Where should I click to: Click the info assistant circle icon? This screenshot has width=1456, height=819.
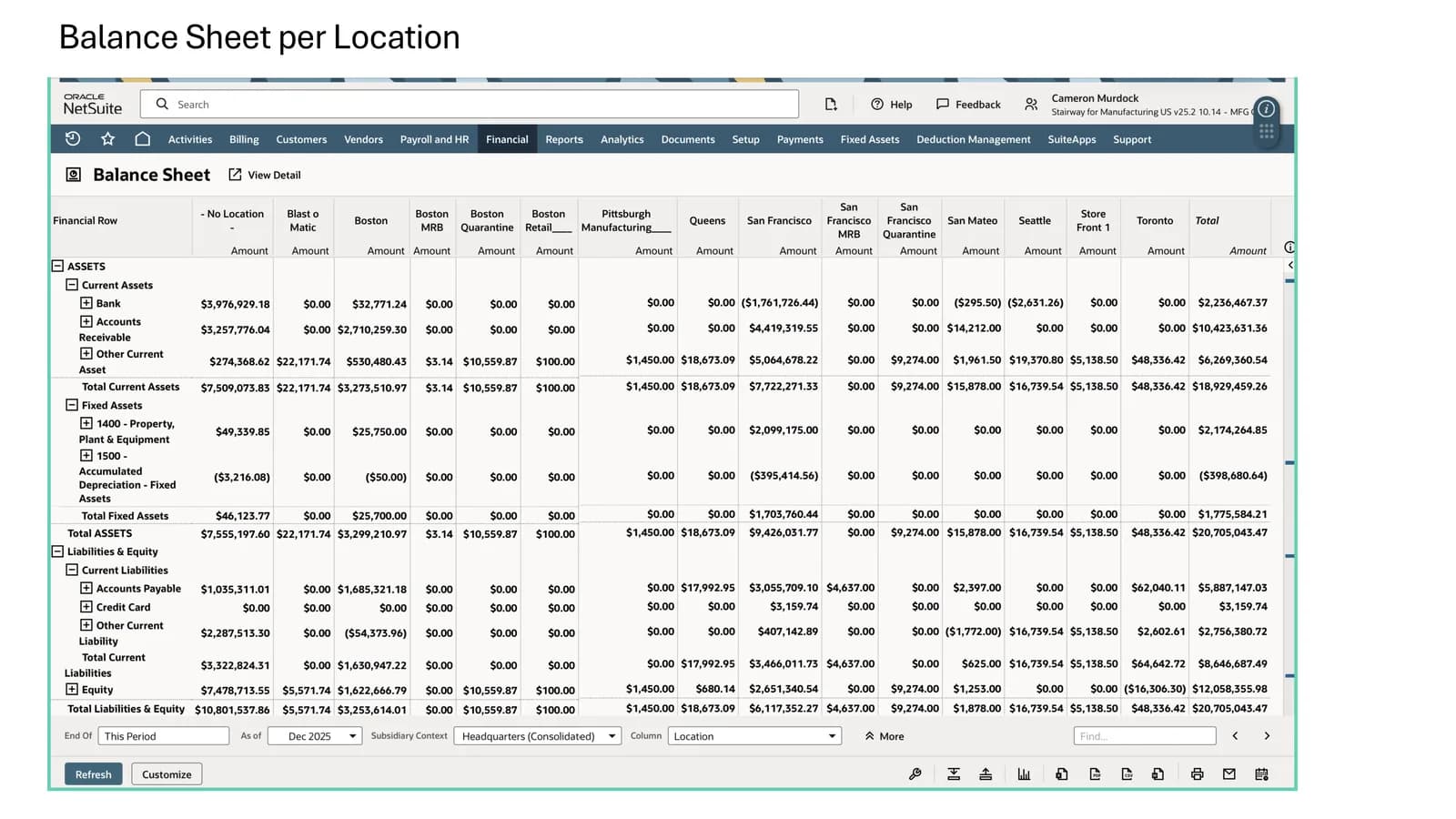pos(1266,108)
